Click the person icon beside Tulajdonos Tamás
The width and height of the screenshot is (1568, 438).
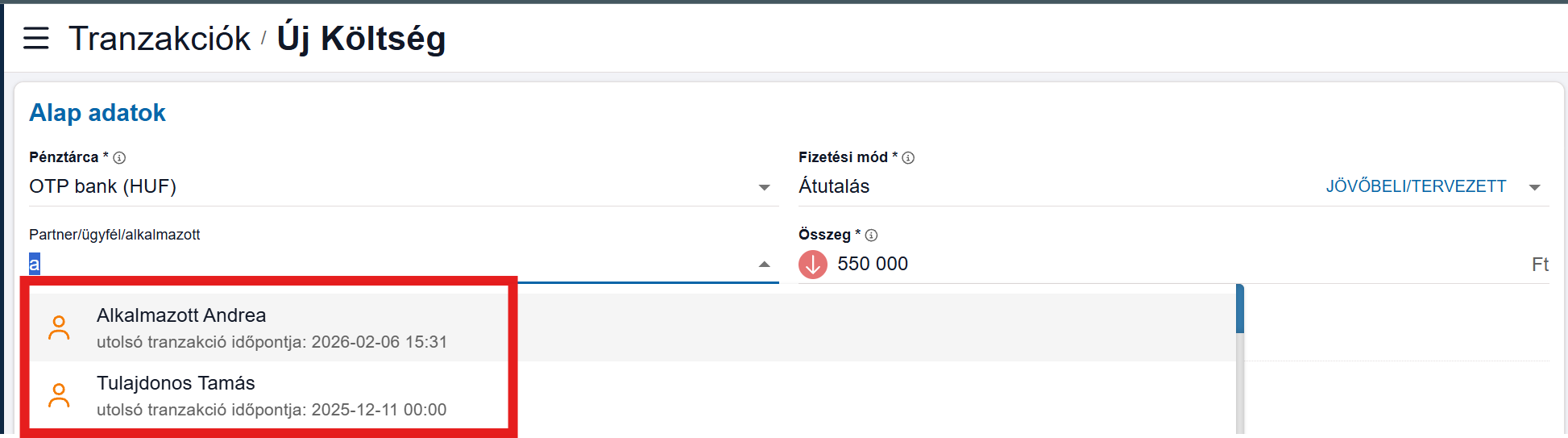click(59, 395)
